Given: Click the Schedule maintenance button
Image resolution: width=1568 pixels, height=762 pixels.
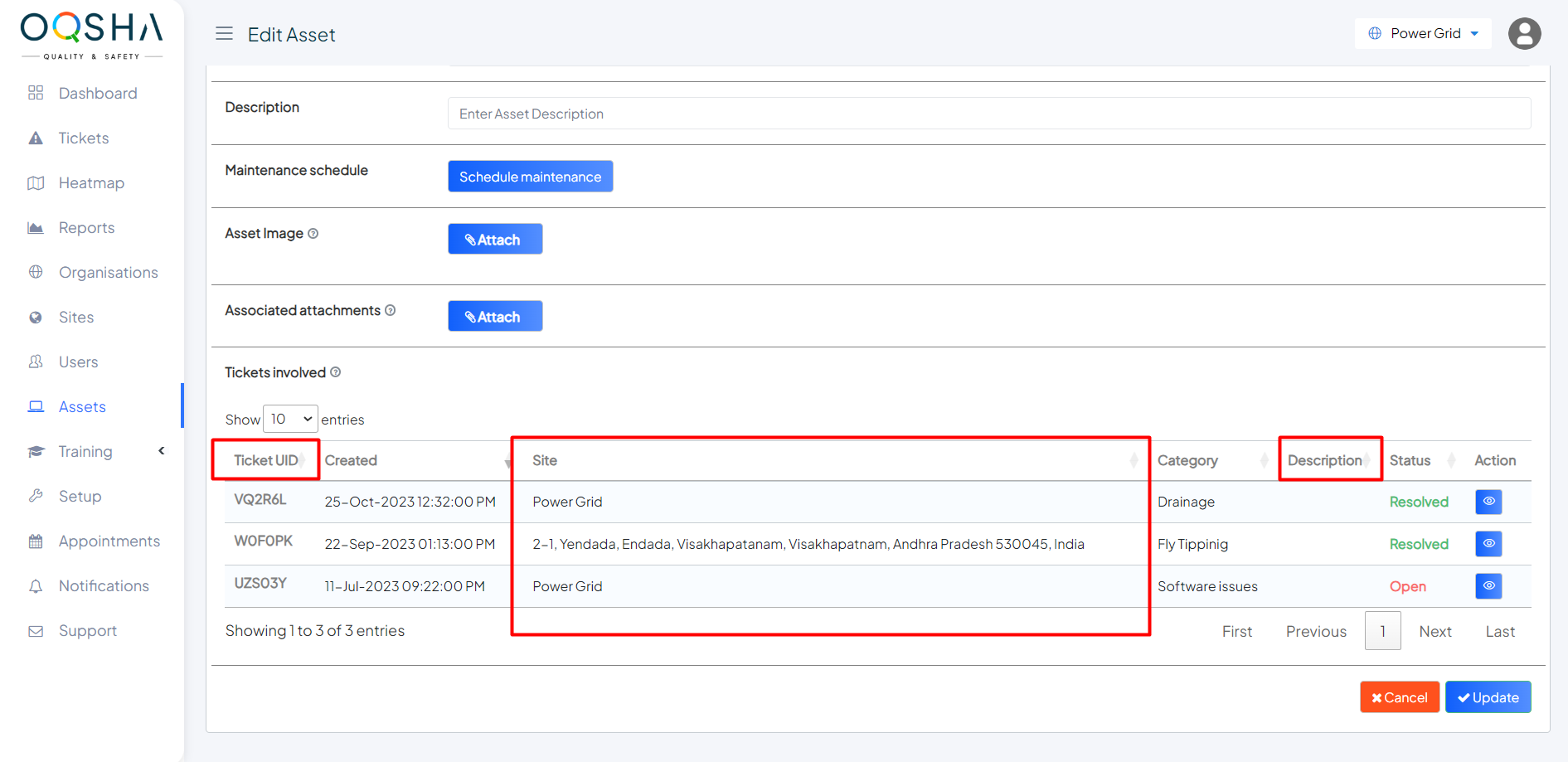Looking at the screenshot, I should (530, 177).
